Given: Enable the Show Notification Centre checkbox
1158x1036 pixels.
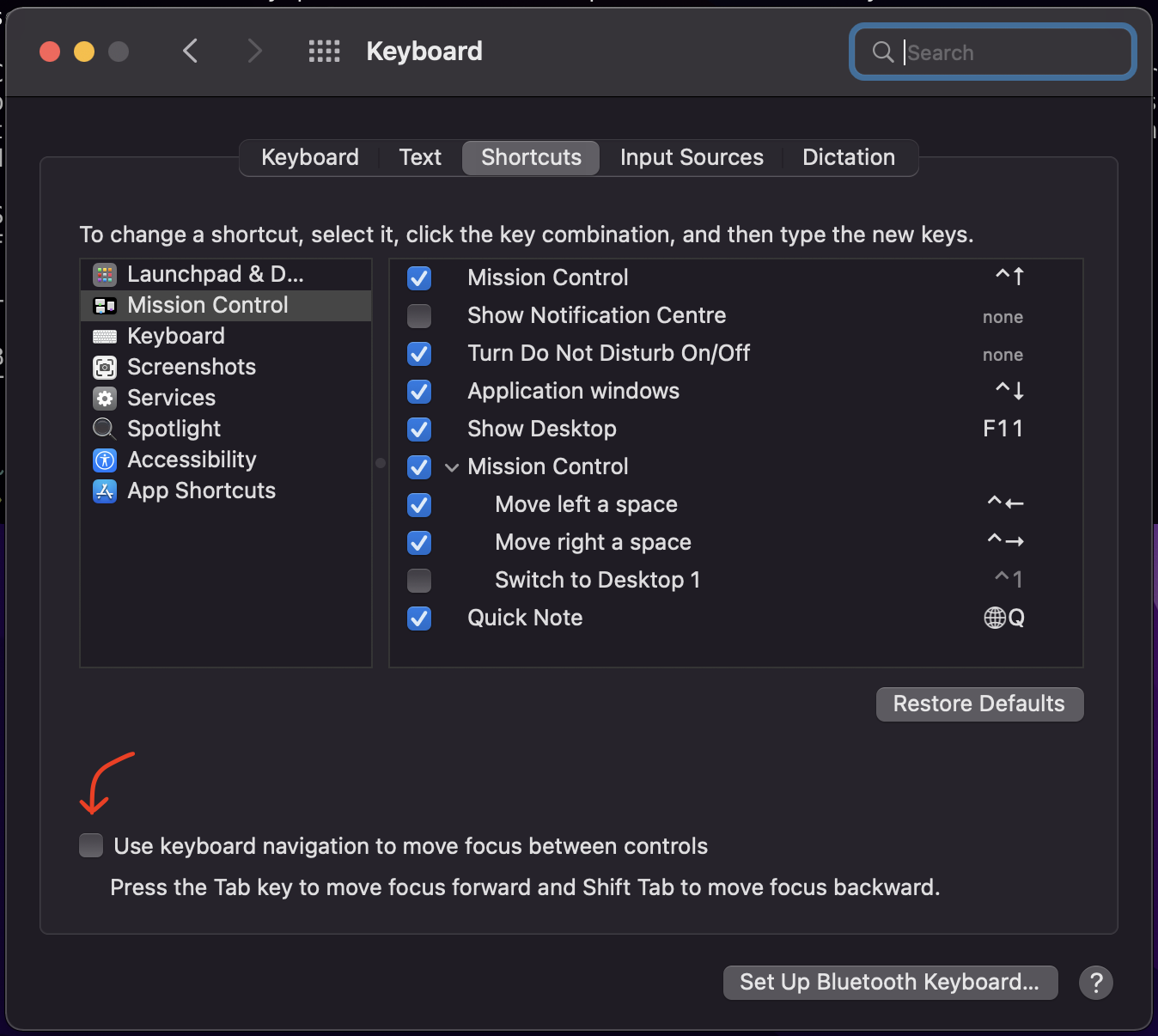Looking at the screenshot, I should click(419, 316).
